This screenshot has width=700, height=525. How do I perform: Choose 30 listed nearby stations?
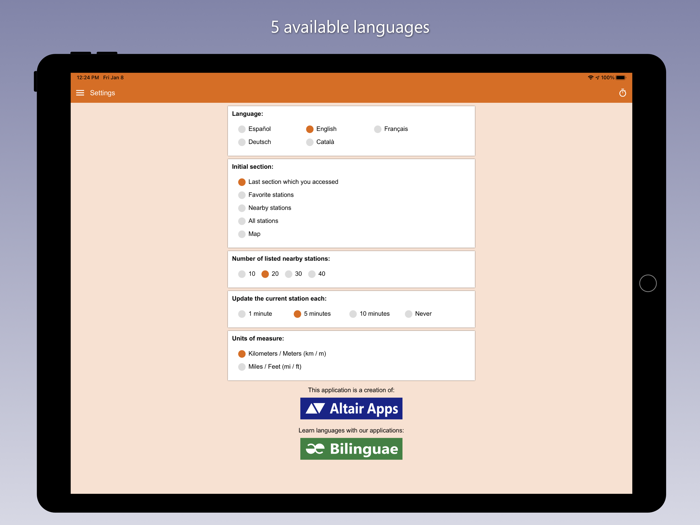click(x=293, y=274)
